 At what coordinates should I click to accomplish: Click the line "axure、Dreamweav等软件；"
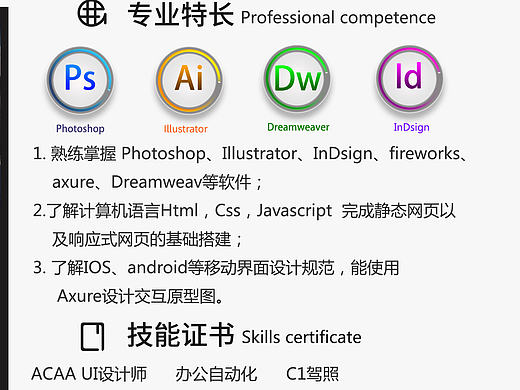[157, 182]
